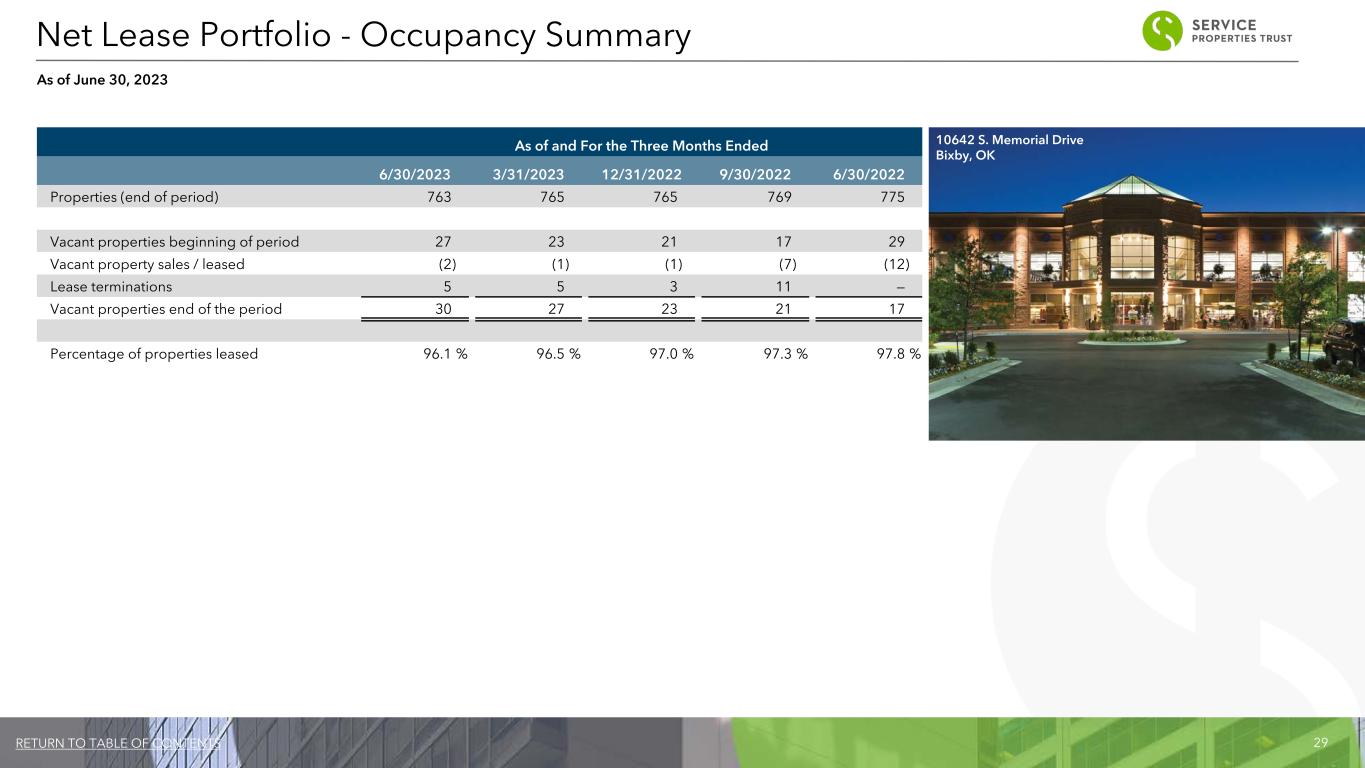The height and width of the screenshot is (768, 1365).
Task: Click the 10642 S. Memorial Drive caption
Action: (1009, 140)
